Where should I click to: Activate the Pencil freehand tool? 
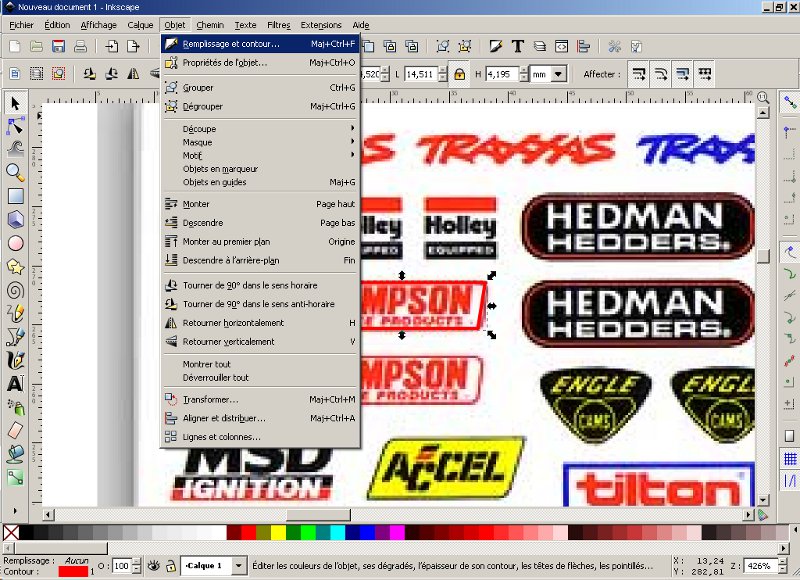pyautogui.click(x=15, y=313)
